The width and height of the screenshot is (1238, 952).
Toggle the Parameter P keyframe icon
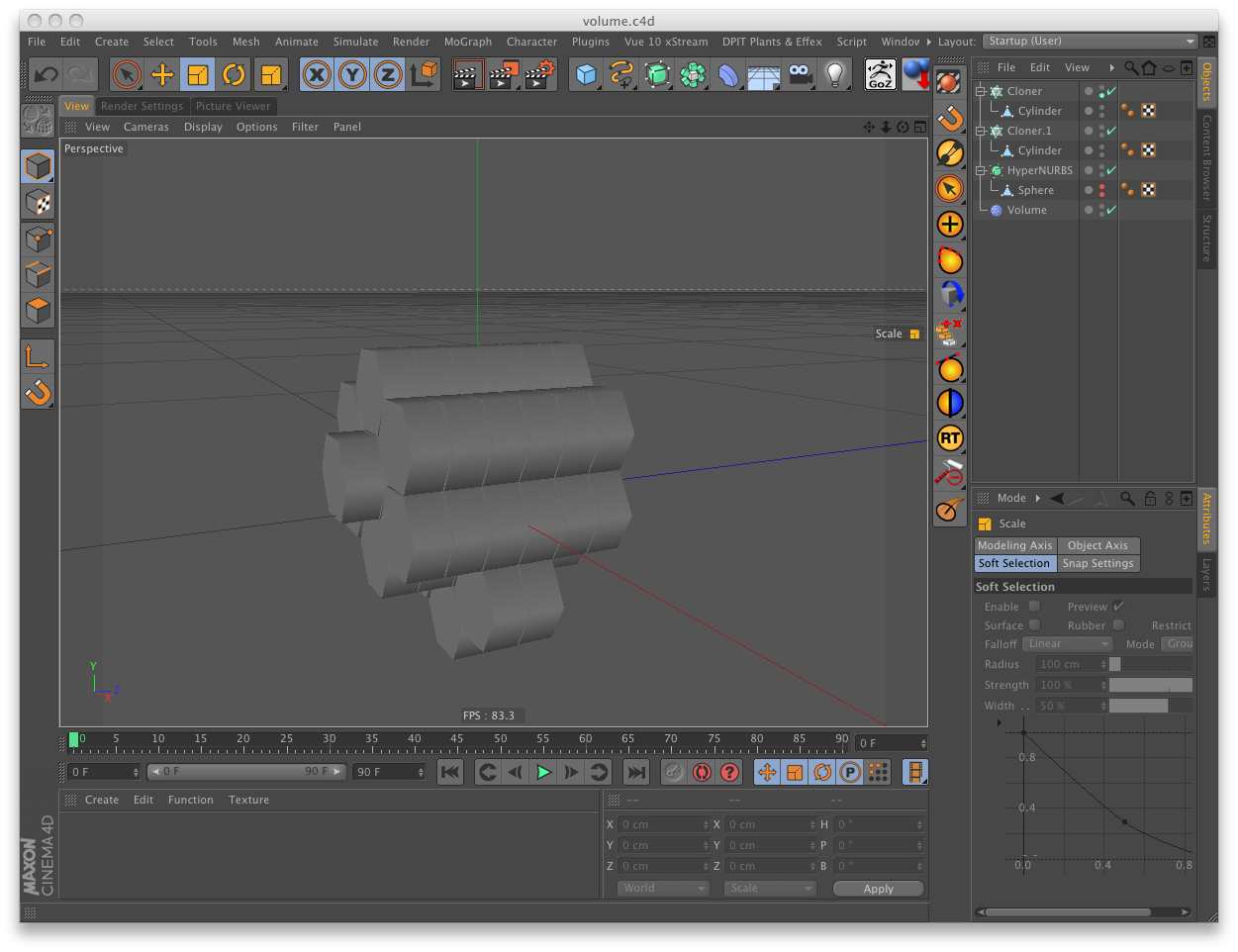(x=850, y=772)
